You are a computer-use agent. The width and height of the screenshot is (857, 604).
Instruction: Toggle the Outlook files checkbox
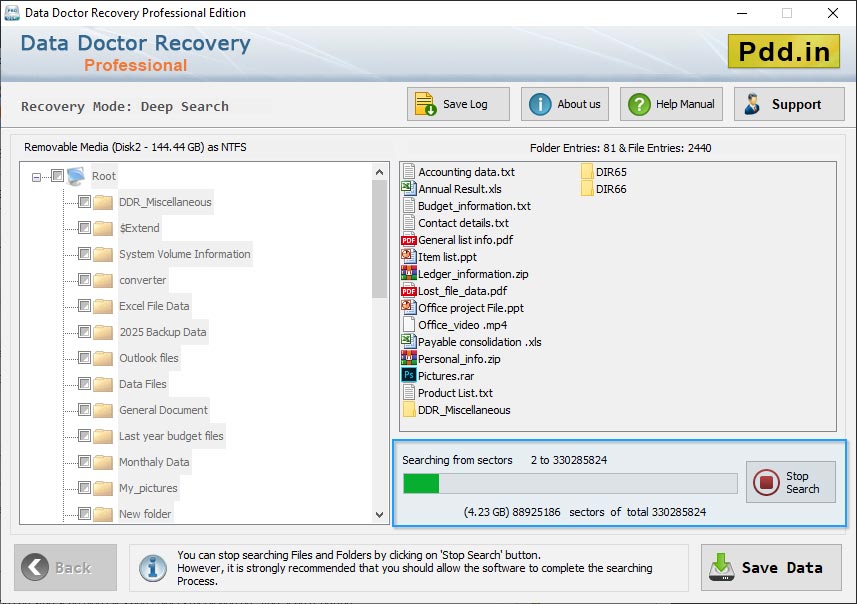pyautogui.click(x=84, y=357)
